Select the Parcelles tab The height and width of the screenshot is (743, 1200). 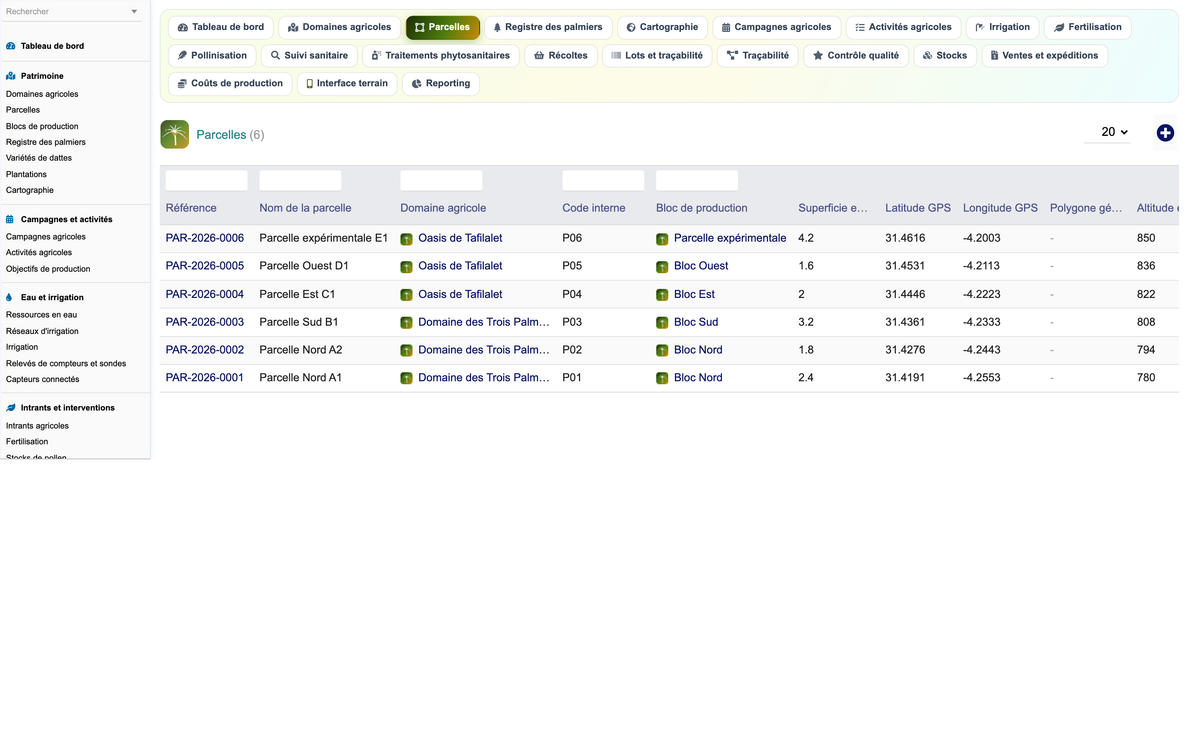pos(443,27)
